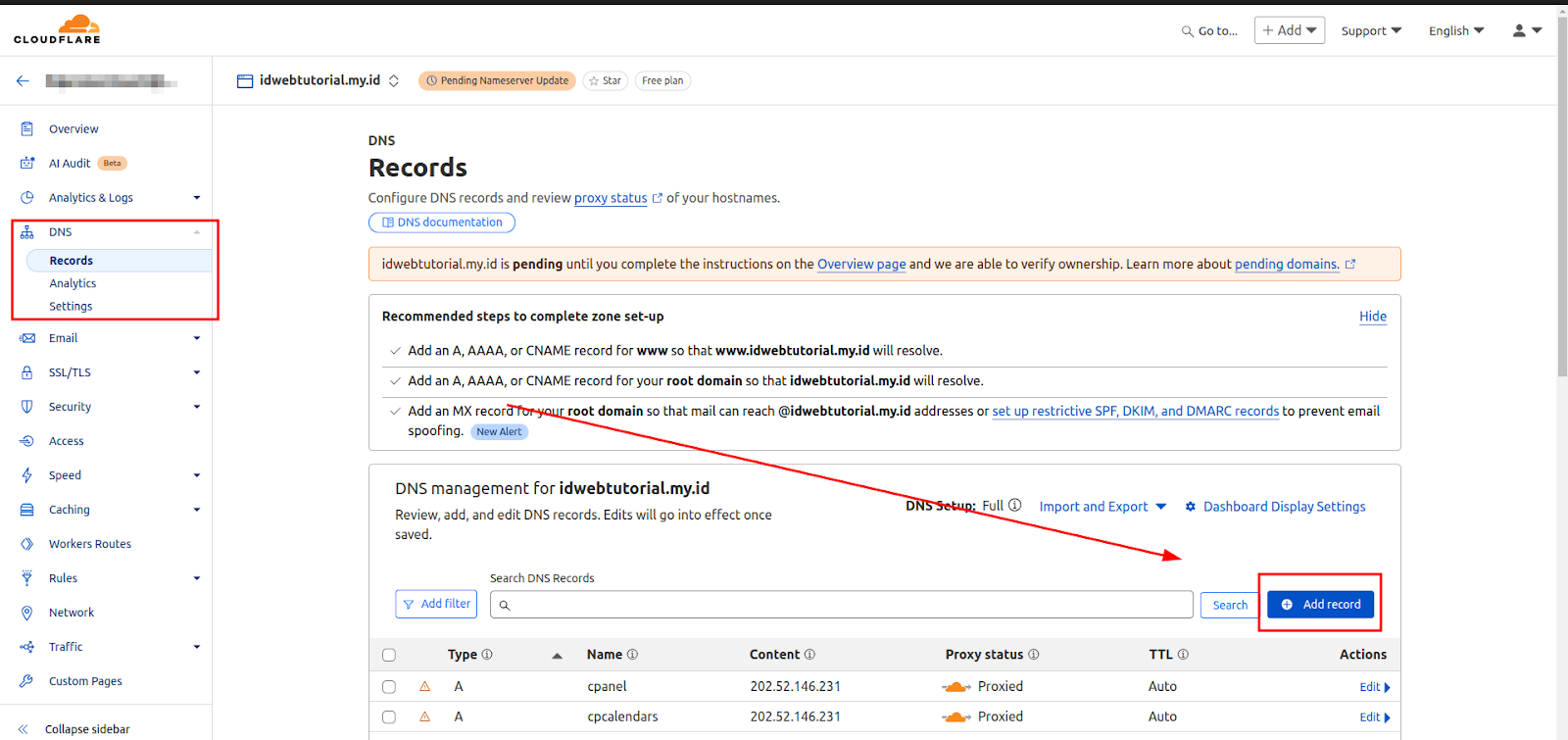The image size is (1568, 740).
Task: Open the domain switcher next to idwebtutorial.my.id
Action: click(x=394, y=80)
